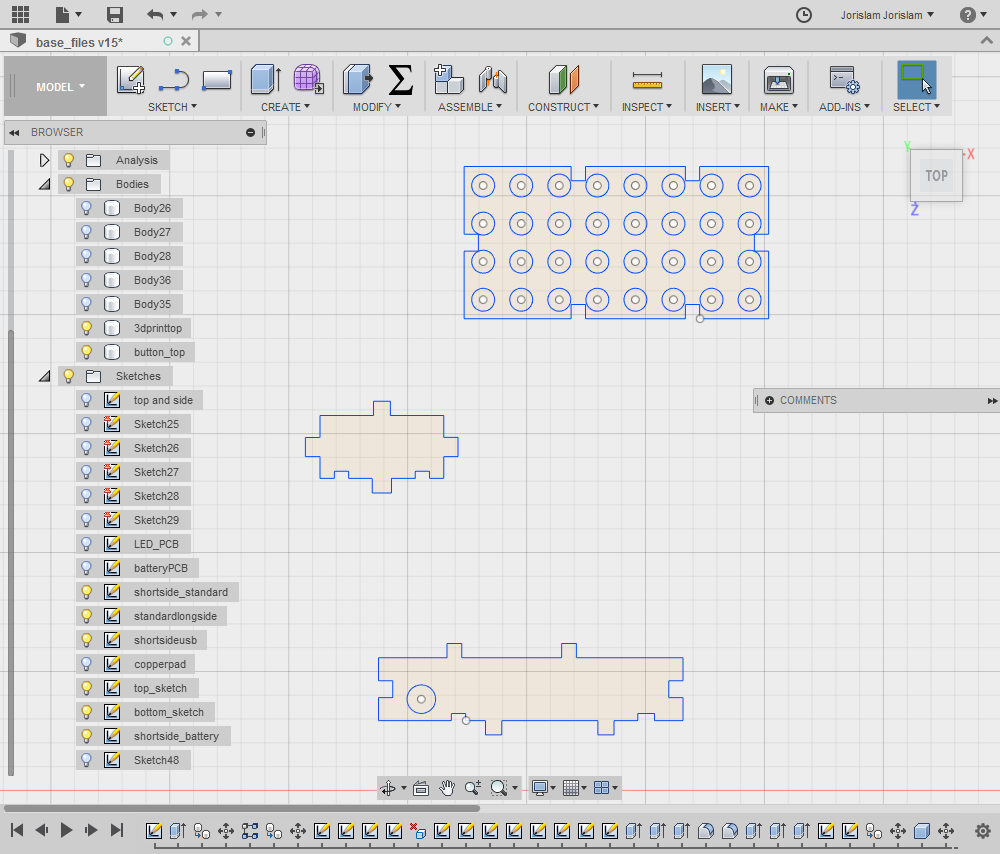This screenshot has height=854, width=1000.
Task: Hide the shortside_standard sketch
Action: point(87,592)
